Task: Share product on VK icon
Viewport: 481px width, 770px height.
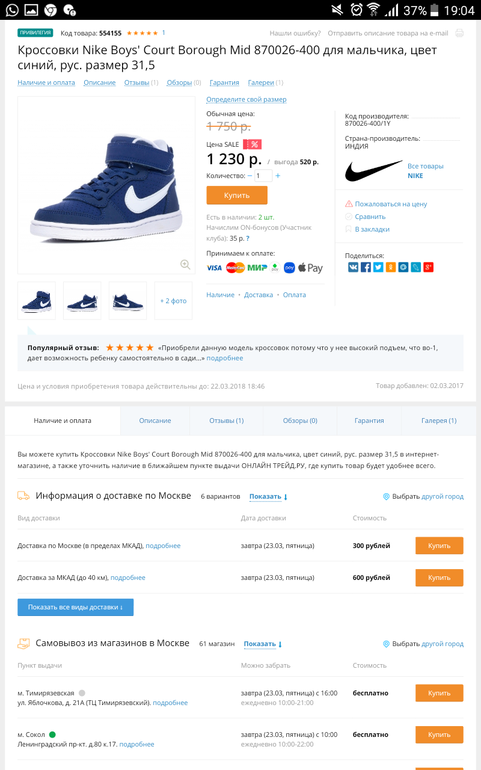Action: tap(353, 267)
